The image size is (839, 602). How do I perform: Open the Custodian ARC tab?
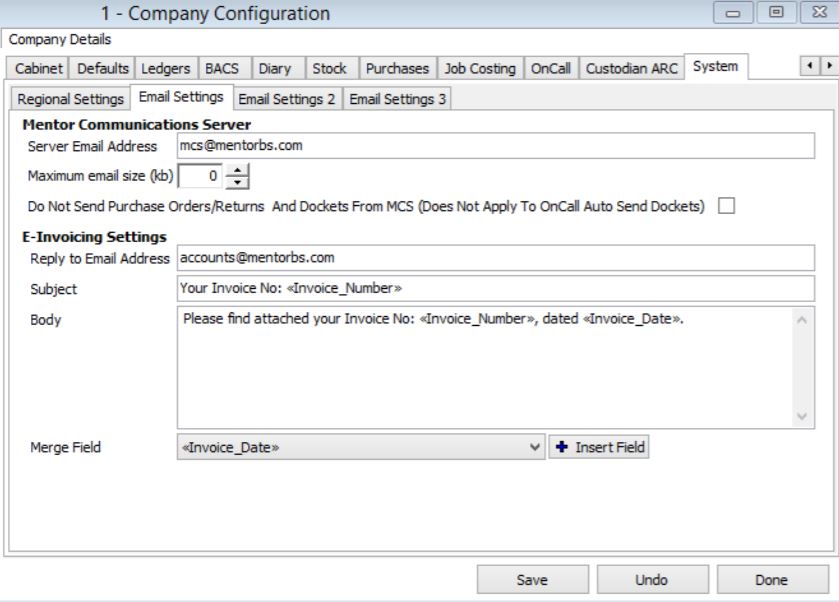click(x=629, y=68)
